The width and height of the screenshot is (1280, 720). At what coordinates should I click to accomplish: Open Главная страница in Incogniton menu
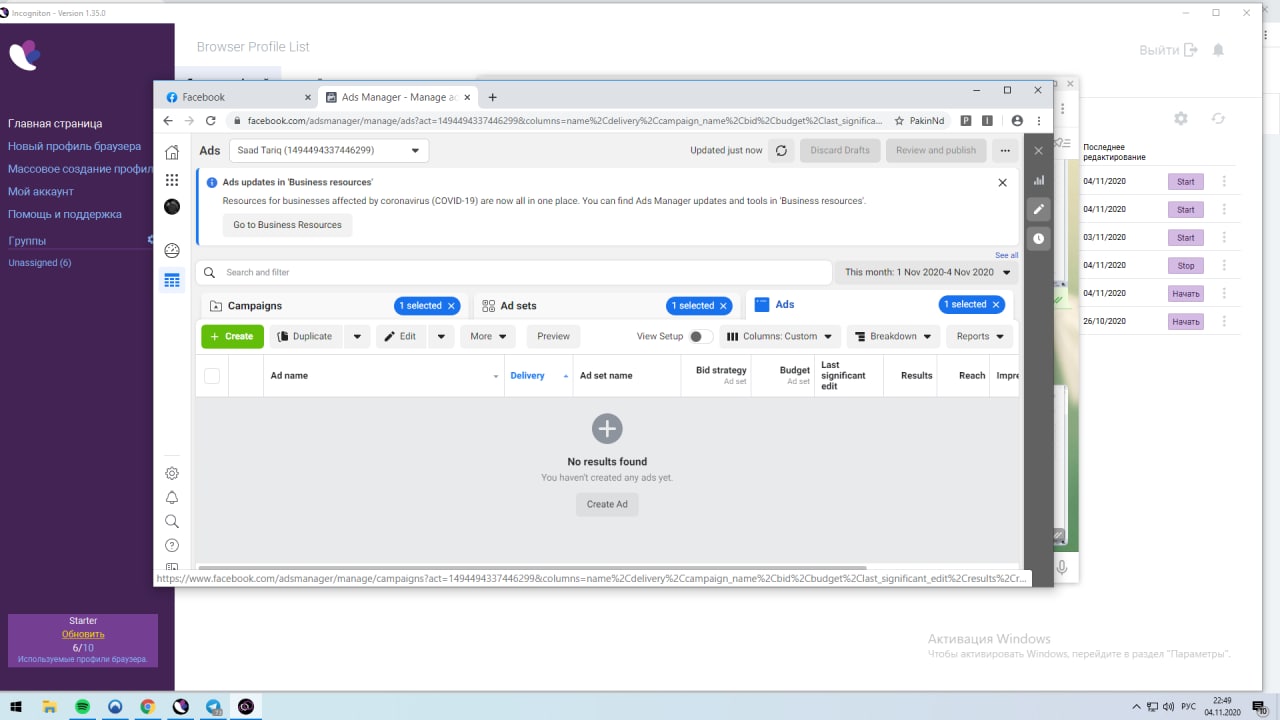click(x=55, y=123)
